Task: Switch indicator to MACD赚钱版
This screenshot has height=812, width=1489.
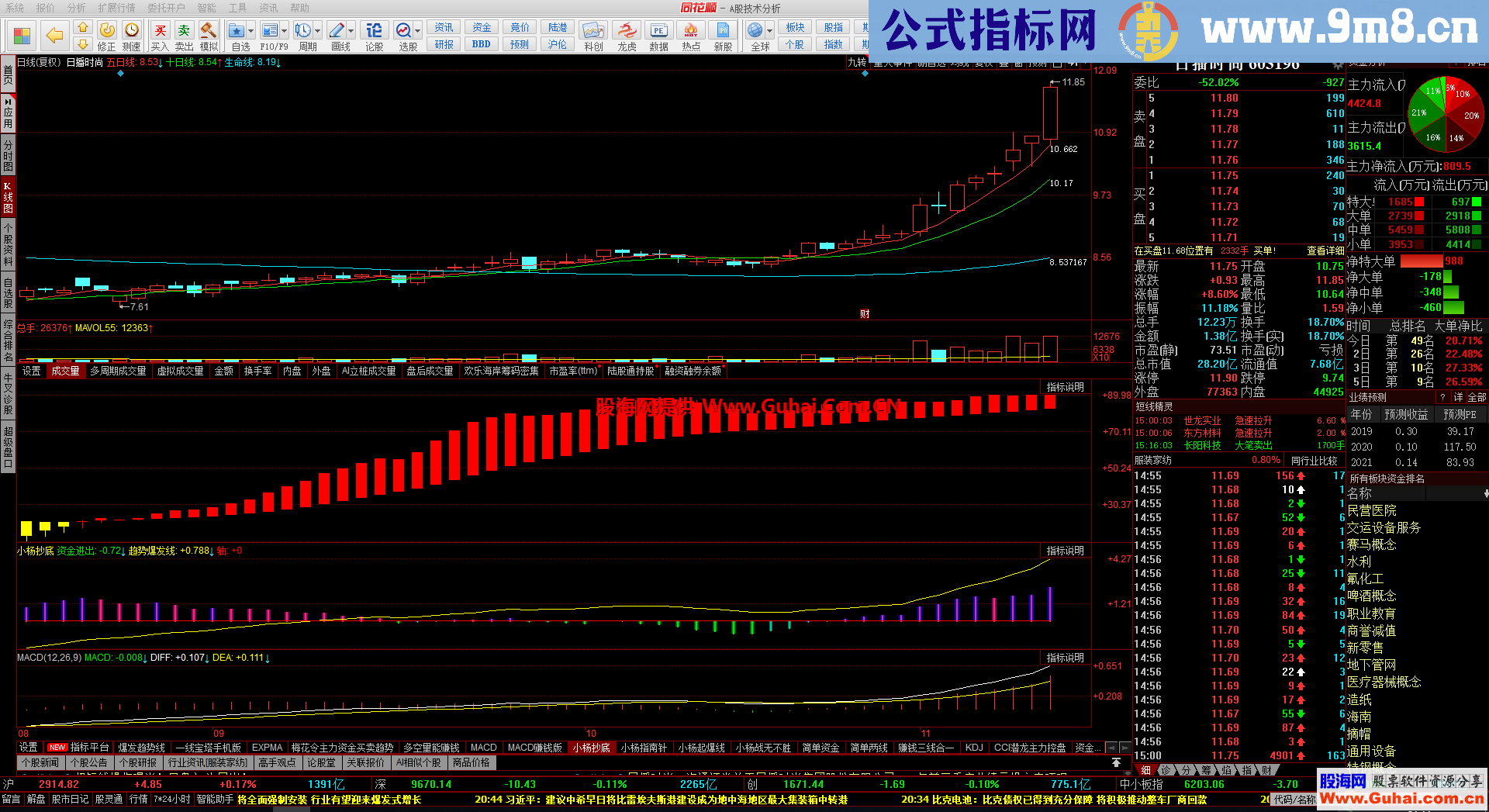Action: [534, 748]
